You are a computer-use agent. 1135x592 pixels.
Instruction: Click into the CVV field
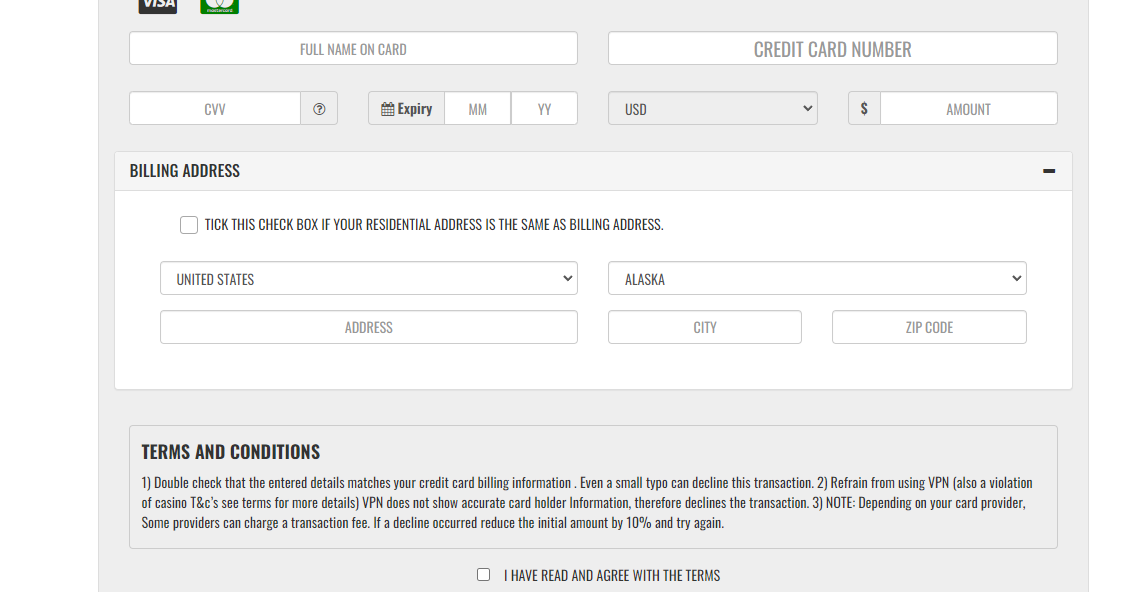point(215,109)
